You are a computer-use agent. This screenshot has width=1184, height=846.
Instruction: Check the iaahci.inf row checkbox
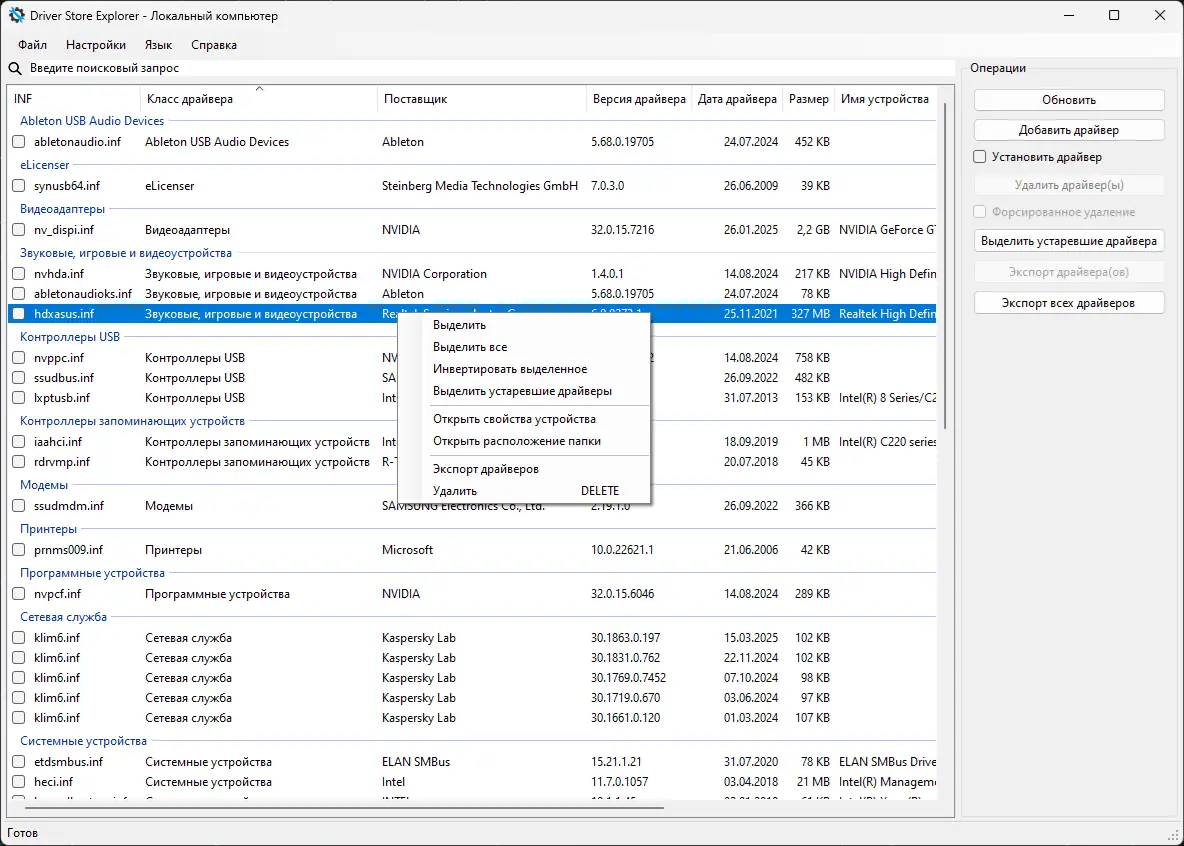pos(19,441)
